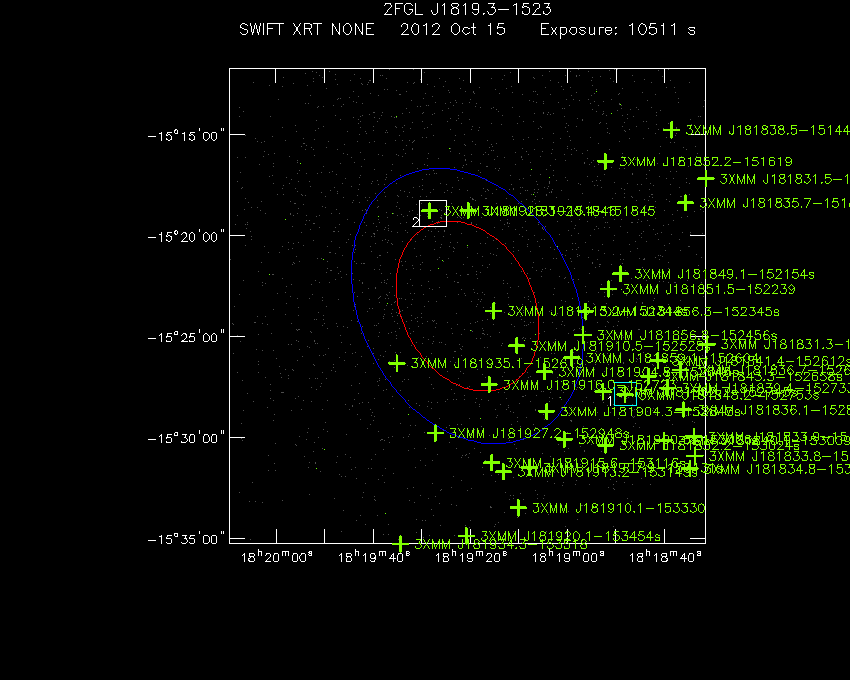
Task: Click the declination label -15°15'00"
Action: 186,135
